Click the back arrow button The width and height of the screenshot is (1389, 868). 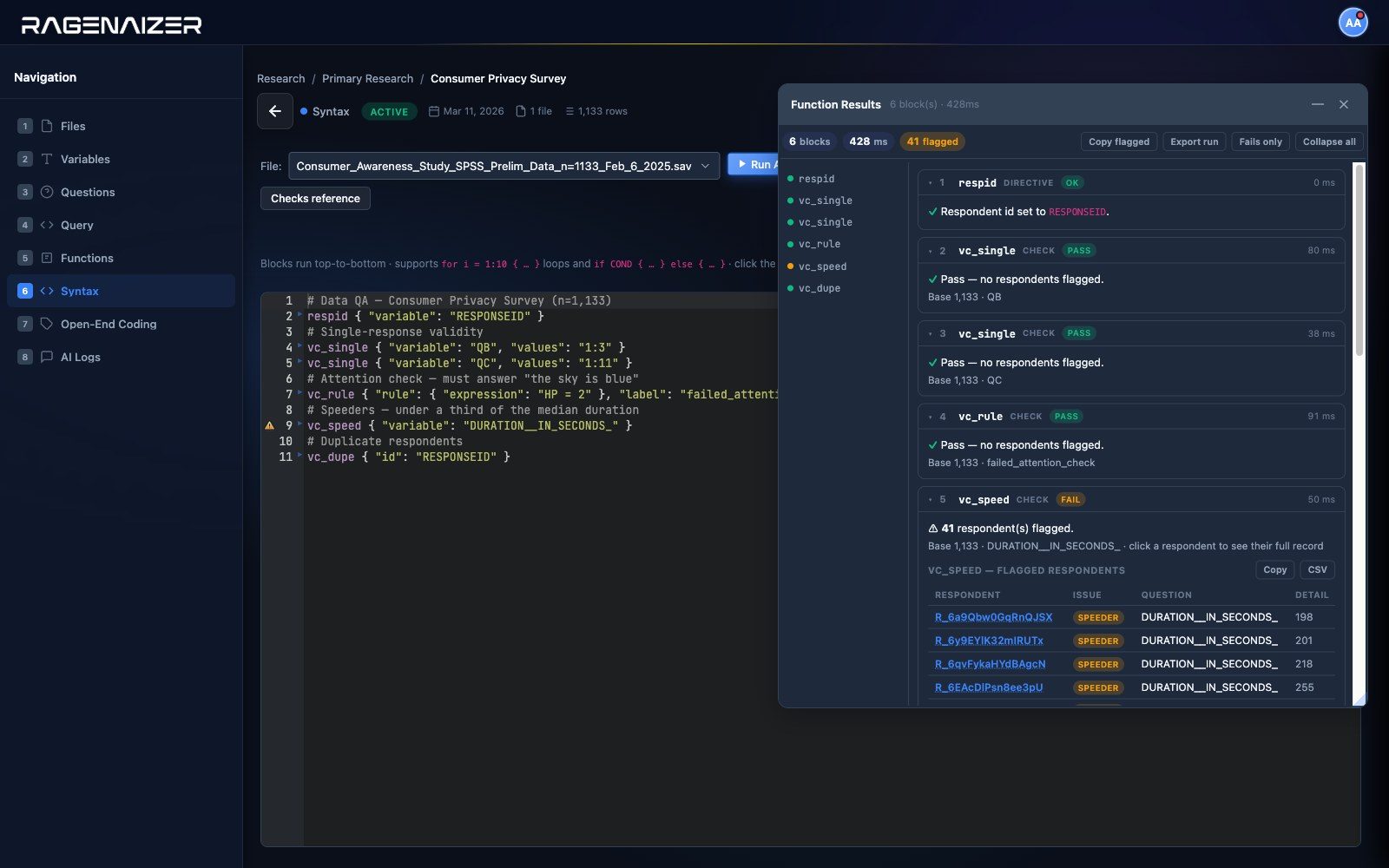tap(275, 111)
